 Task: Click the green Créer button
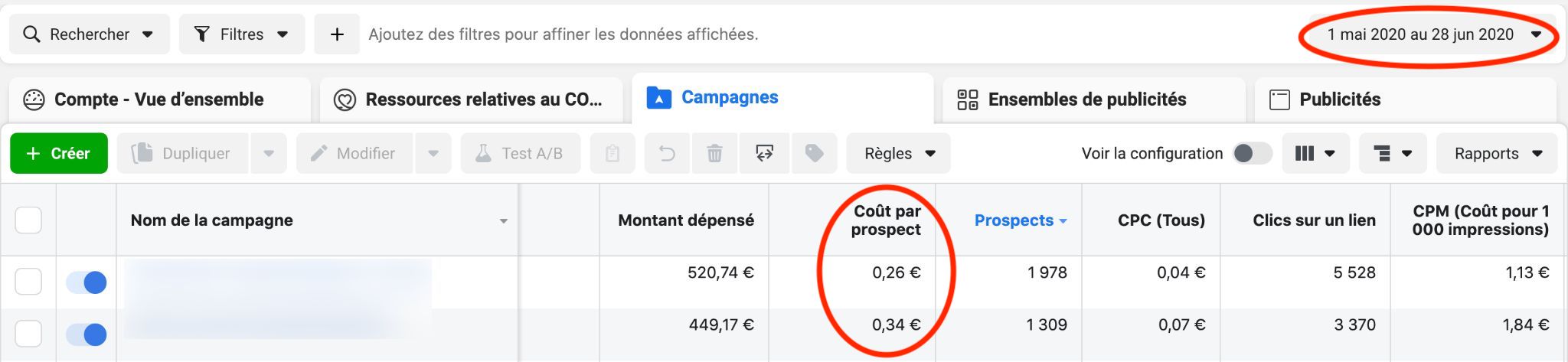point(59,154)
